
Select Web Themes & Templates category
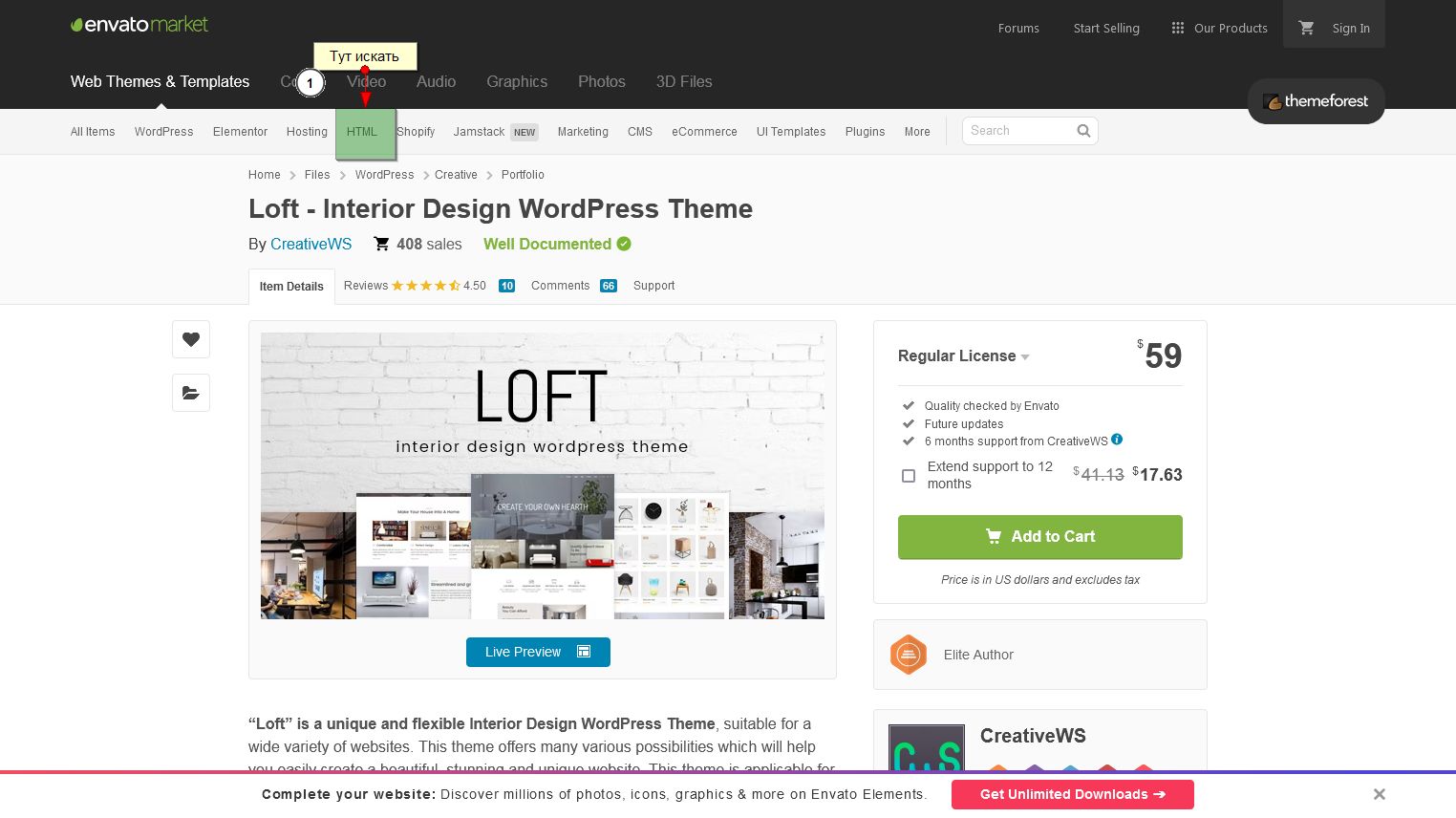[160, 82]
